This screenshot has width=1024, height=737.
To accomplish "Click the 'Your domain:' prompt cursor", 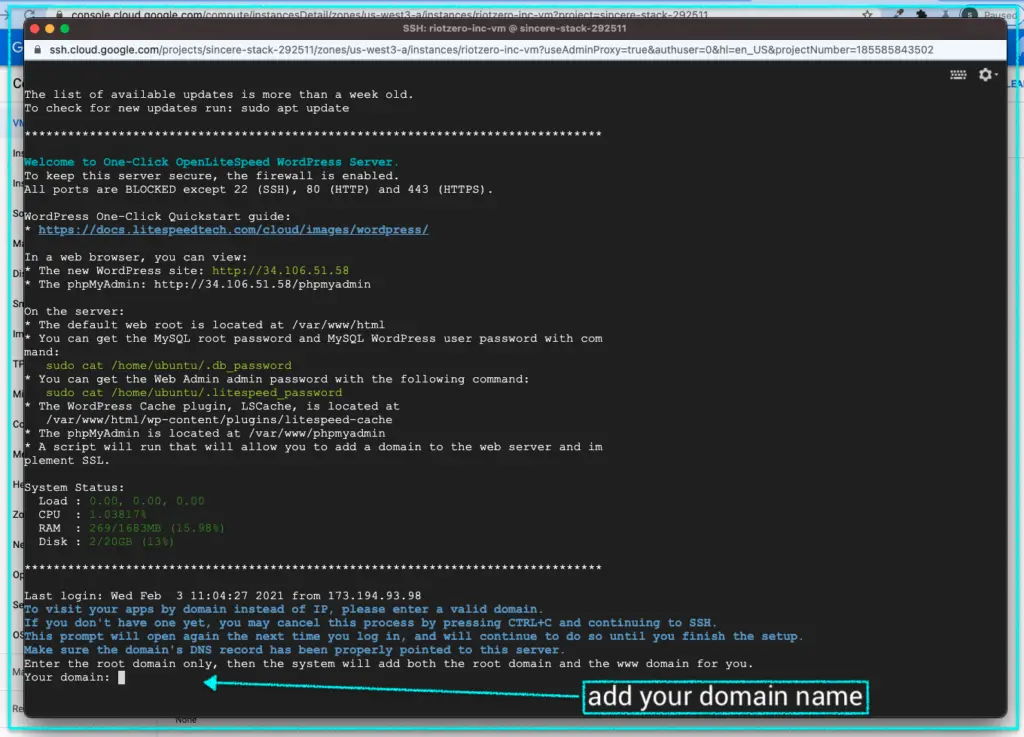I will coord(121,678).
